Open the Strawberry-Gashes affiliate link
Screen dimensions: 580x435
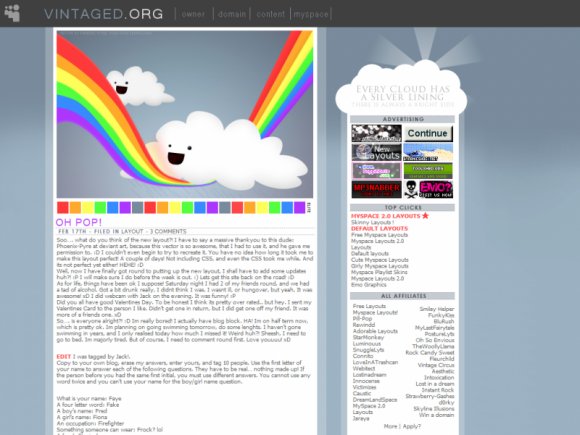[x=430, y=397]
